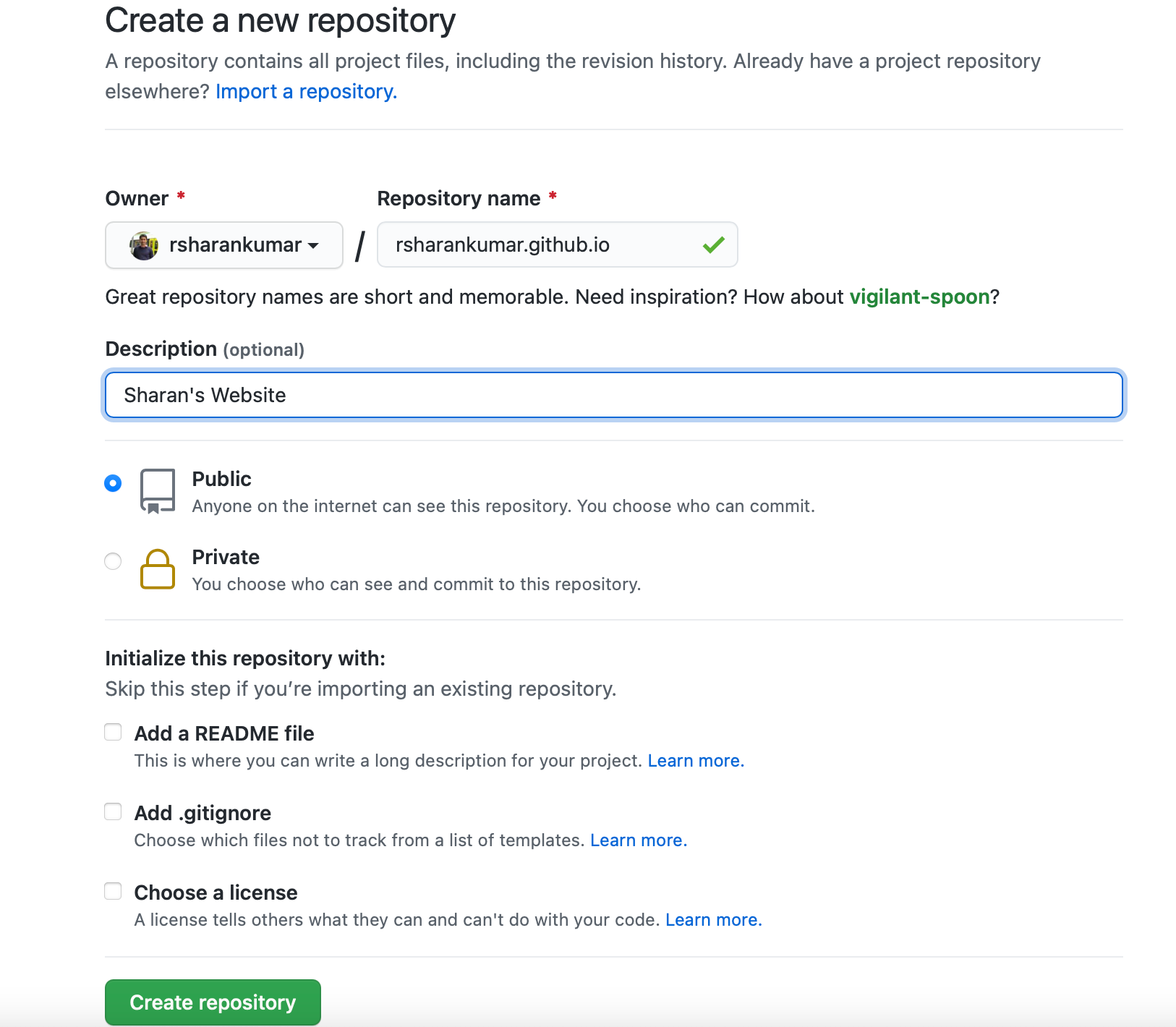The image size is (1176, 1027).
Task: Click the owner avatar image
Action: (x=144, y=246)
